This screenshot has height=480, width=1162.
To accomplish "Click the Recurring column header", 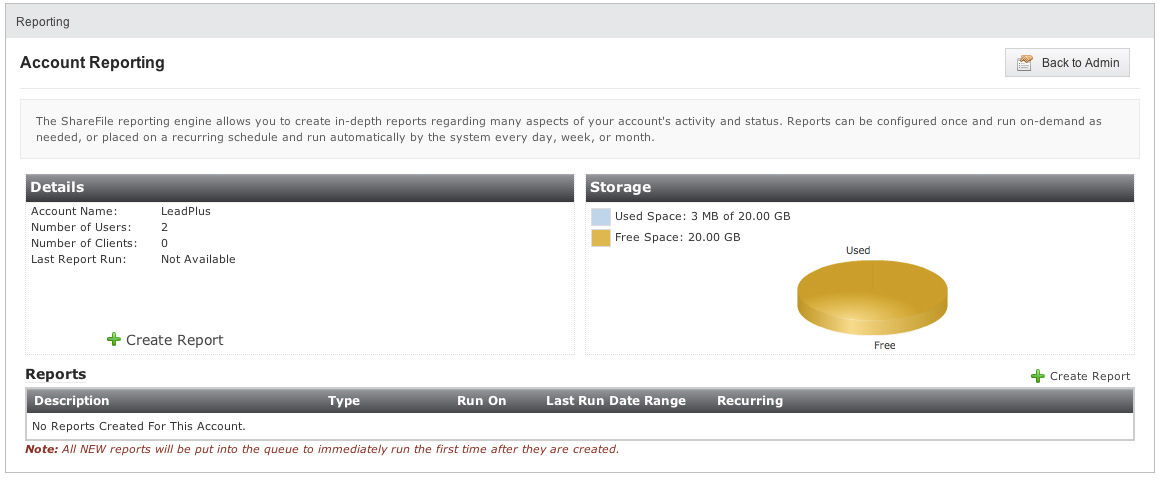I will (750, 401).
